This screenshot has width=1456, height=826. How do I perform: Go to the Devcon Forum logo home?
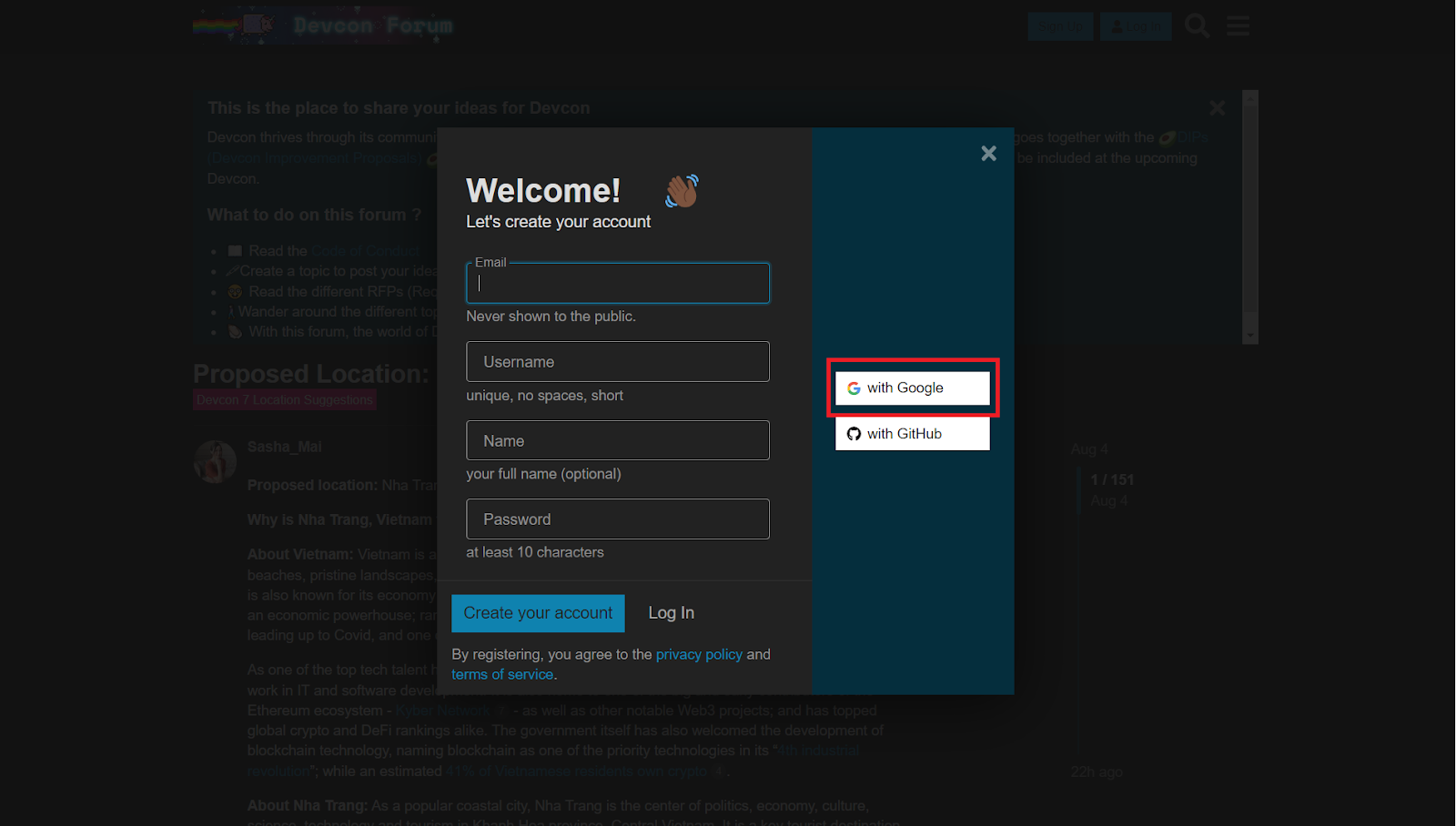coord(323,25)
